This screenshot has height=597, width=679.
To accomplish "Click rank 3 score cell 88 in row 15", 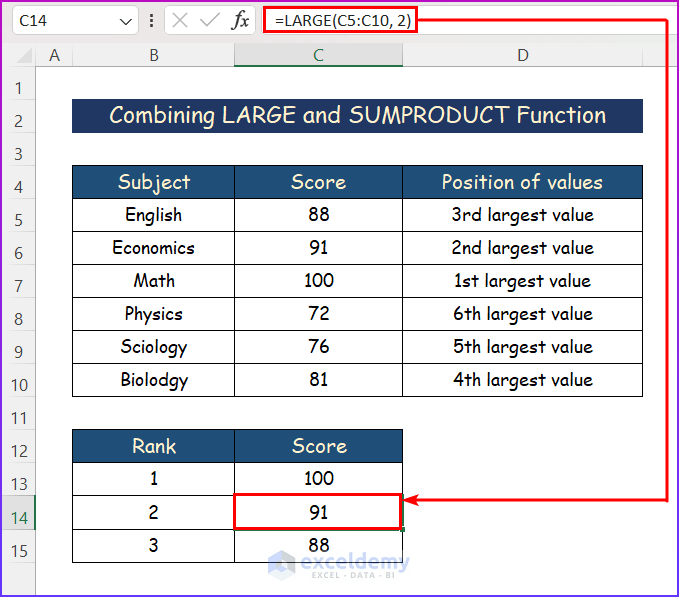I will [x=318, y=545].
